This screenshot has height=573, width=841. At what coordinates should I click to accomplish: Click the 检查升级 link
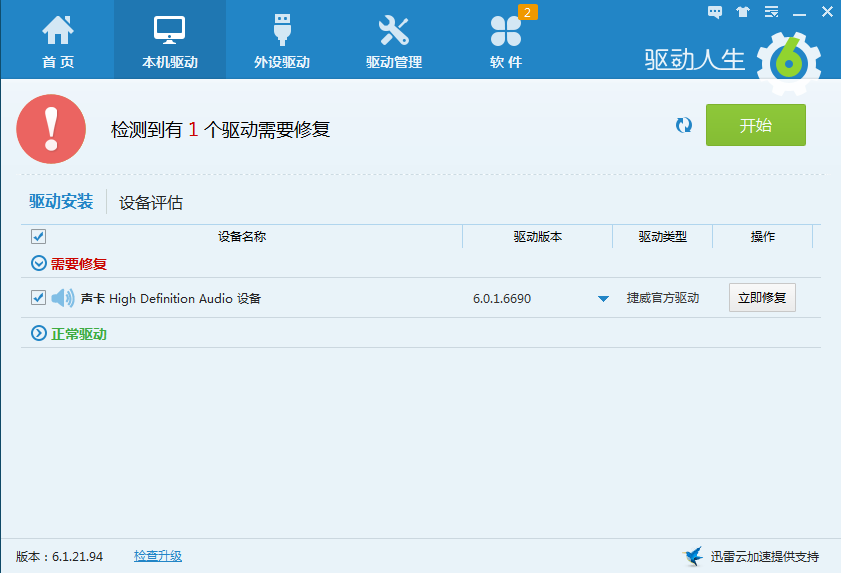158,556
